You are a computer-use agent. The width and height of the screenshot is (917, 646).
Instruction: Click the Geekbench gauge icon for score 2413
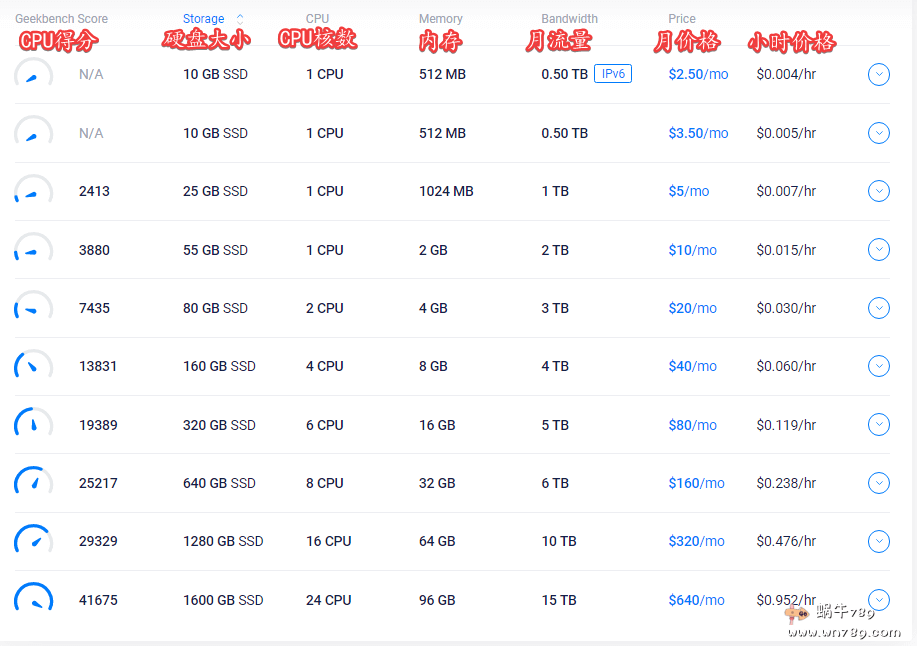(x=33, y=192)
